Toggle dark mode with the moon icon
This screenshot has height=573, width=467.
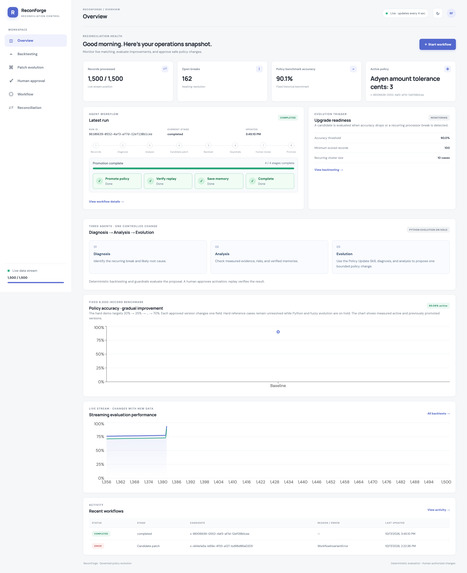[438, 14]
